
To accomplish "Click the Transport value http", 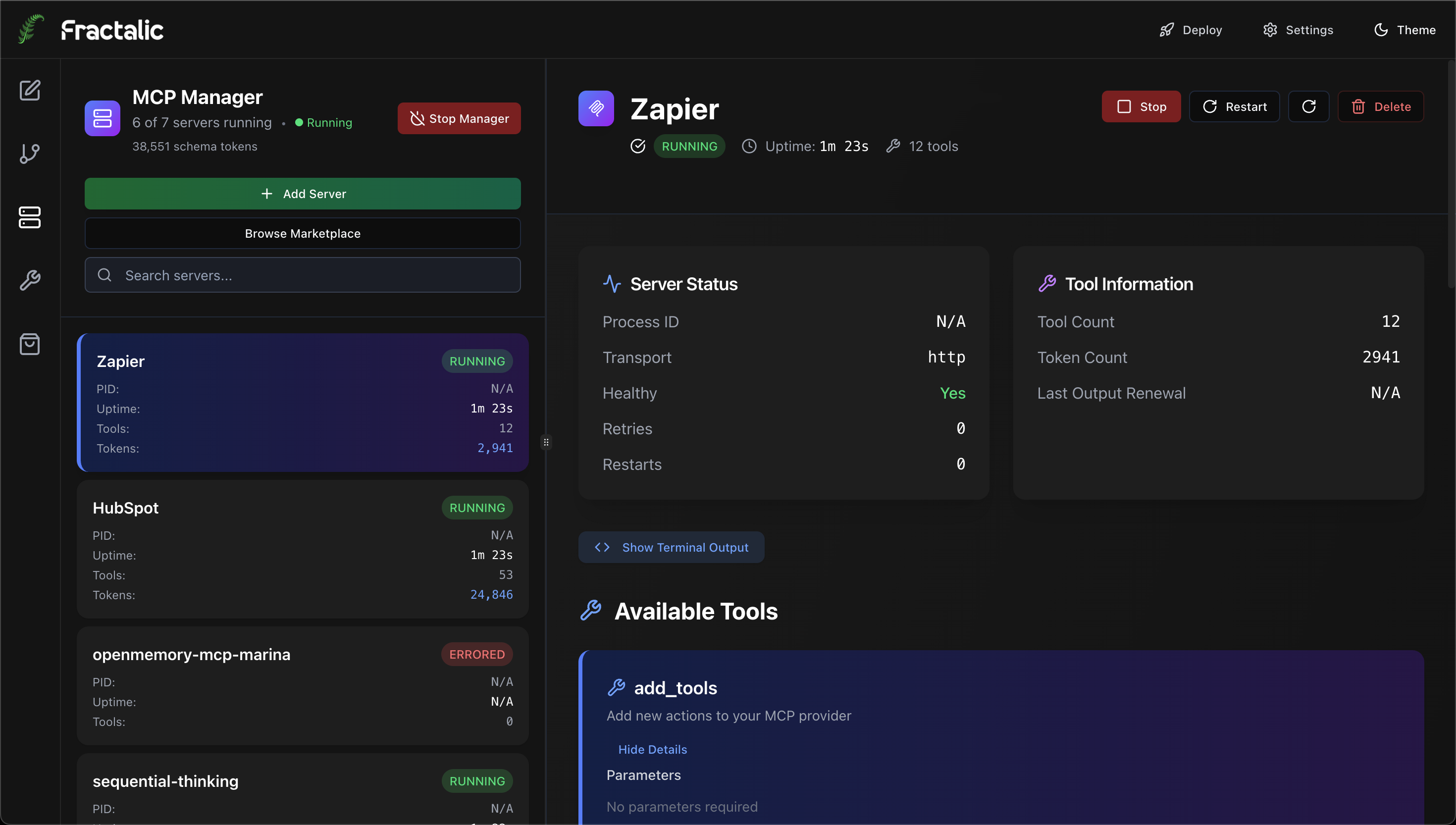I will point(946,357).
